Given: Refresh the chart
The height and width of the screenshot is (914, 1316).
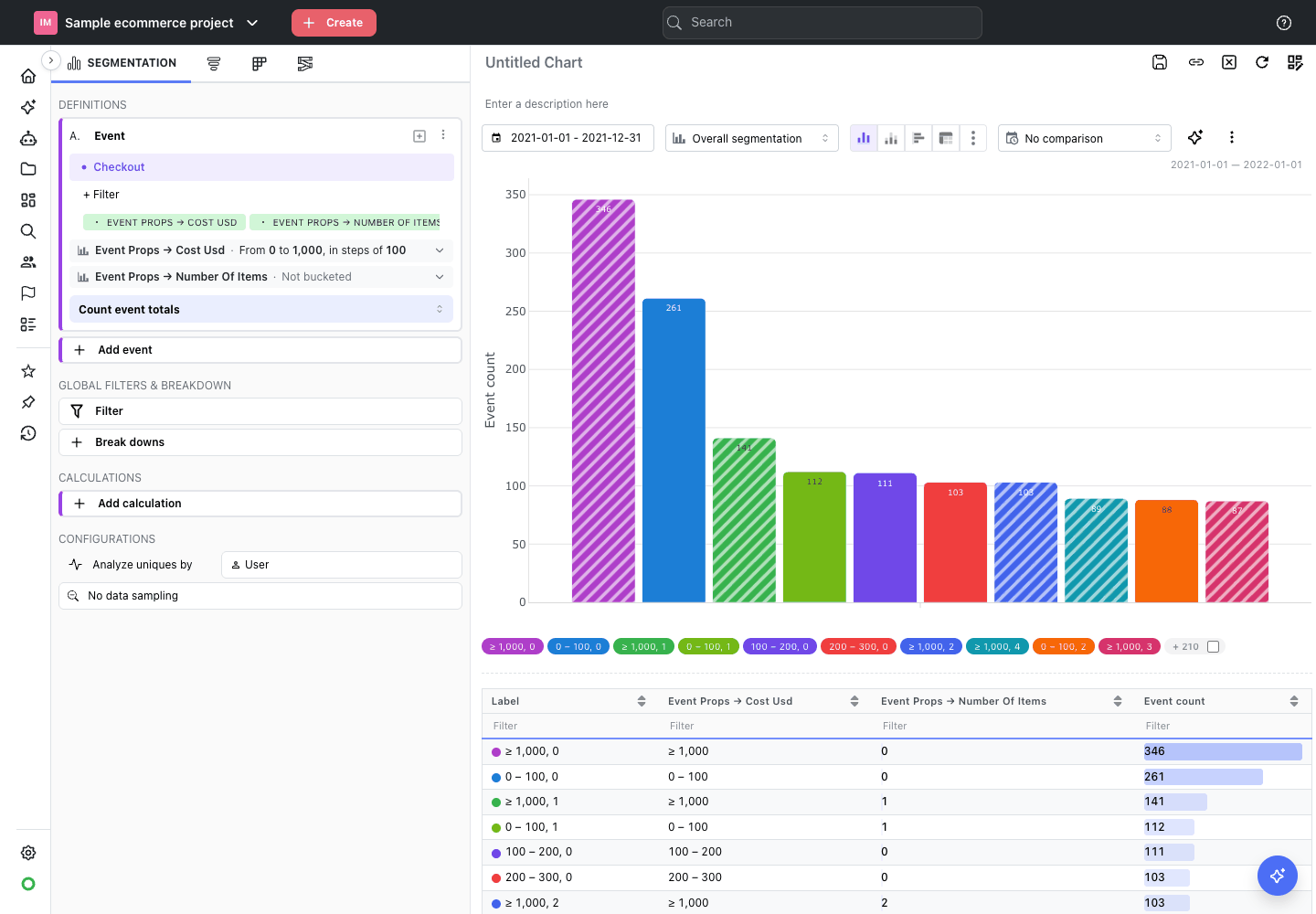Looking at the screenshot, I should click(x=1262, y=62).
